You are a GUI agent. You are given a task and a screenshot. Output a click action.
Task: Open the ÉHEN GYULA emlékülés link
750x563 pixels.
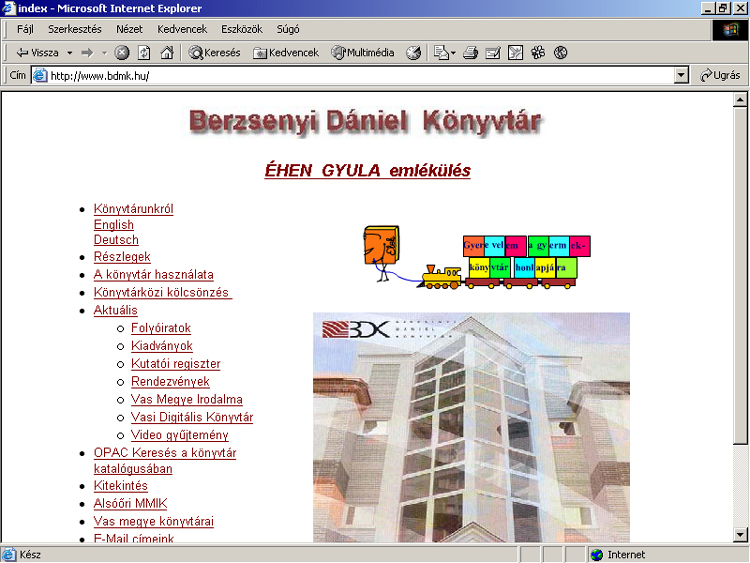[367, 170]
